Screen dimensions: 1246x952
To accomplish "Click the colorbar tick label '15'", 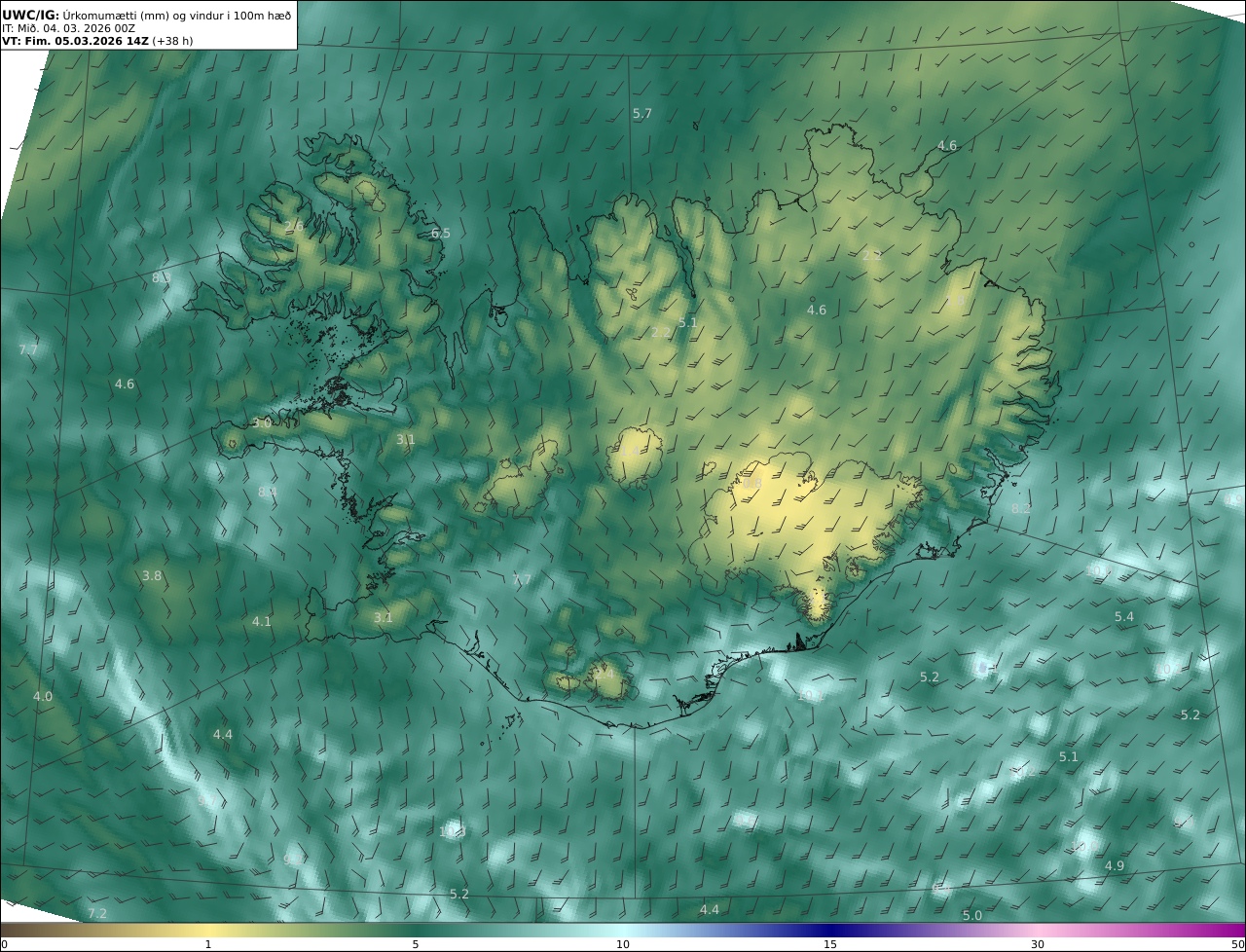I will coord(830,944).
